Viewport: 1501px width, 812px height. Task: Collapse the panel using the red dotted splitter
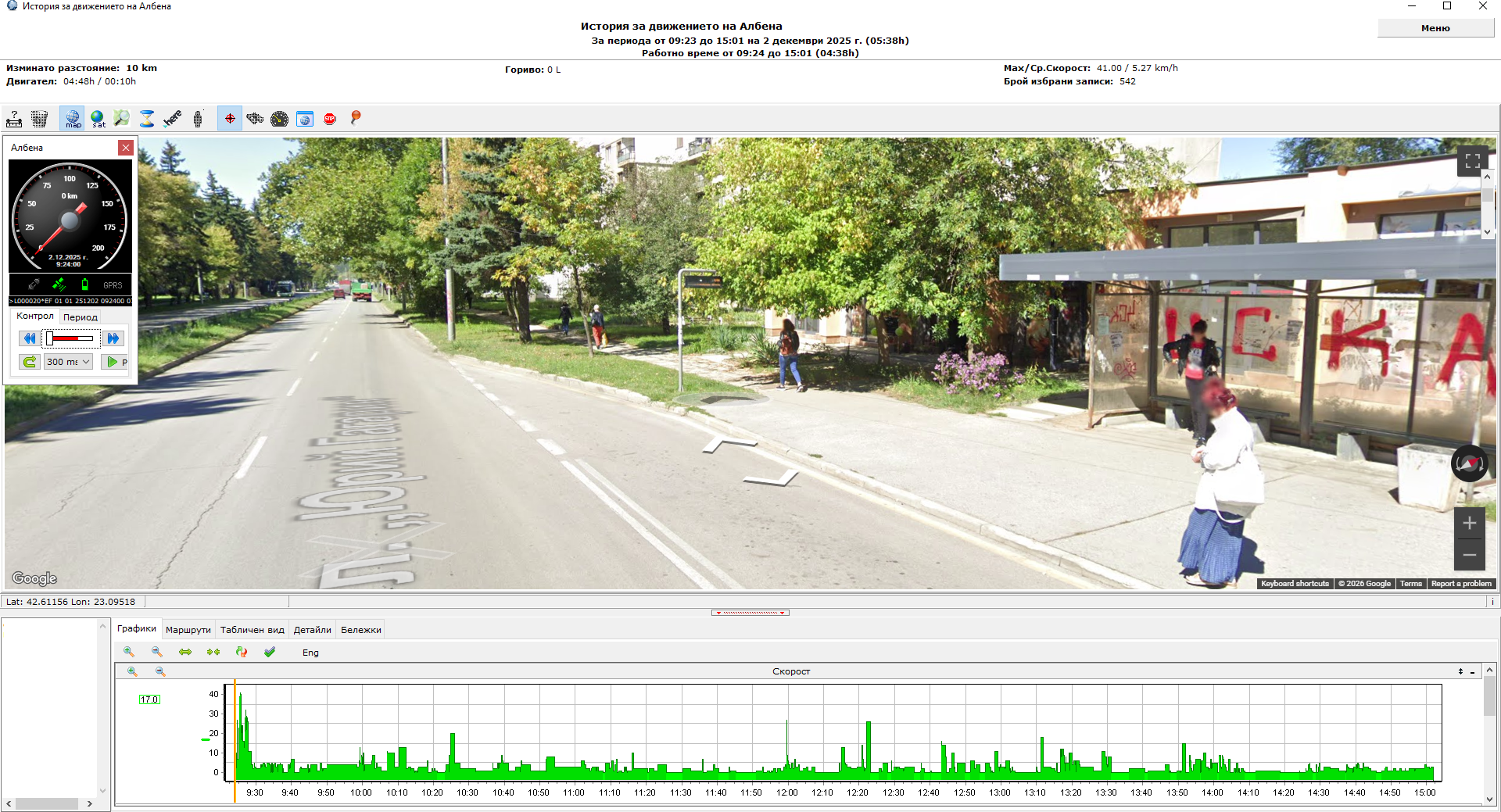pos(750,613)
